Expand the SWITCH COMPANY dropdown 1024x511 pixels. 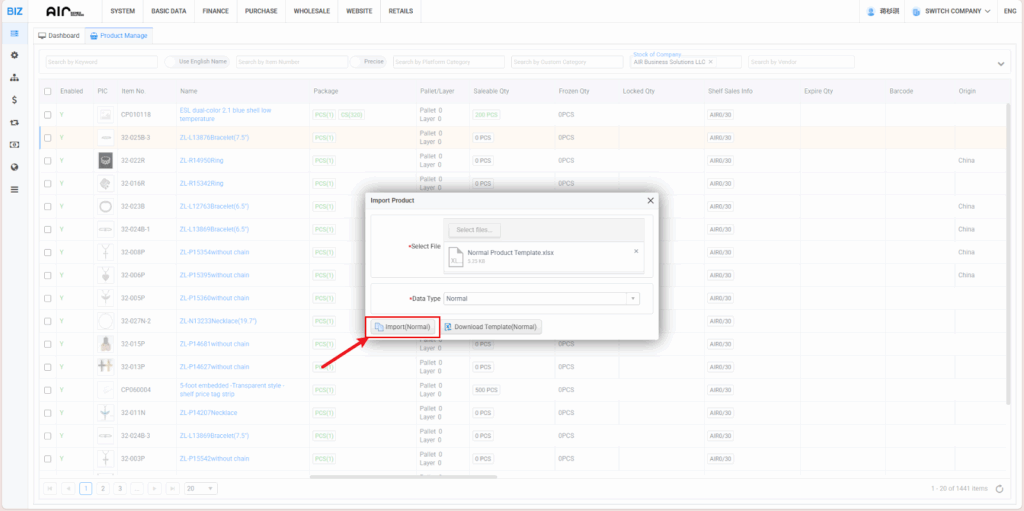pyautogui.click(x=944, y=11)
